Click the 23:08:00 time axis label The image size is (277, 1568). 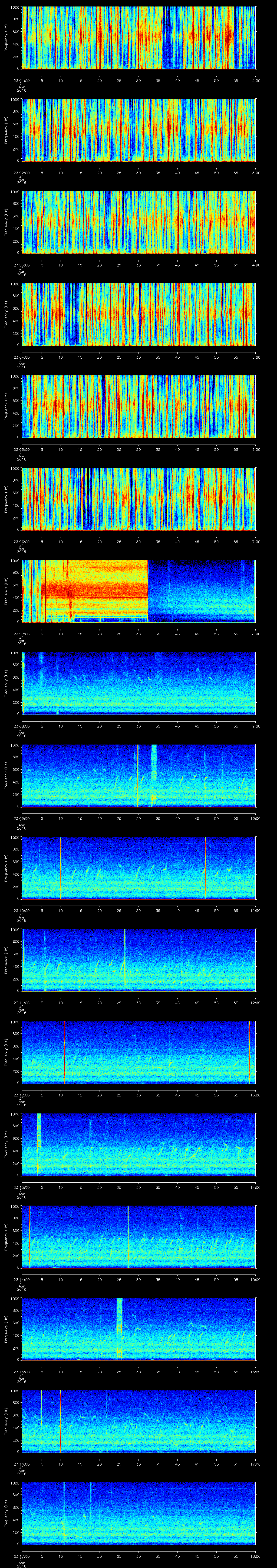click(x=22, y=726)
